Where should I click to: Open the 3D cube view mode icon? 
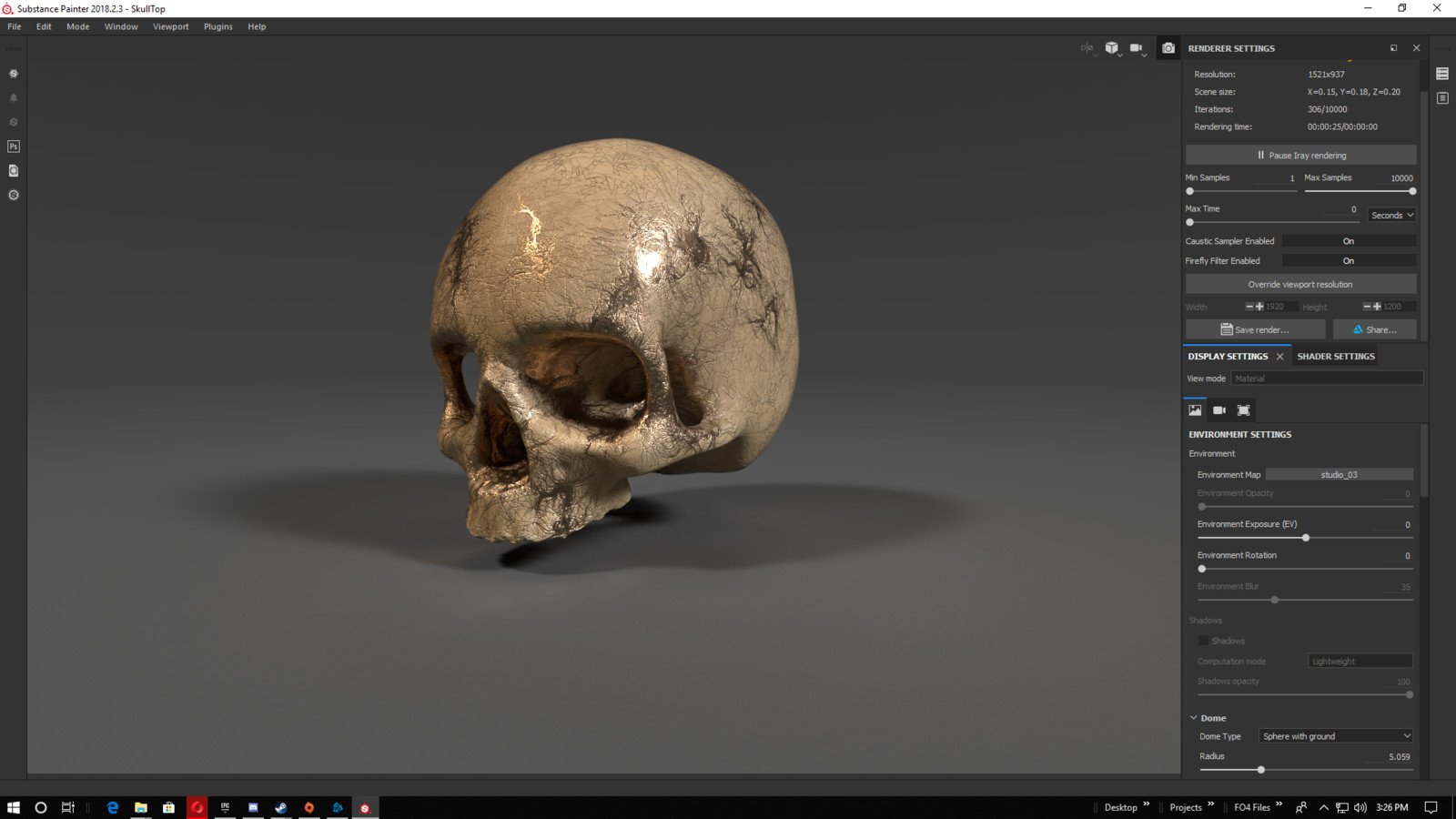[x=1111, y=48]
